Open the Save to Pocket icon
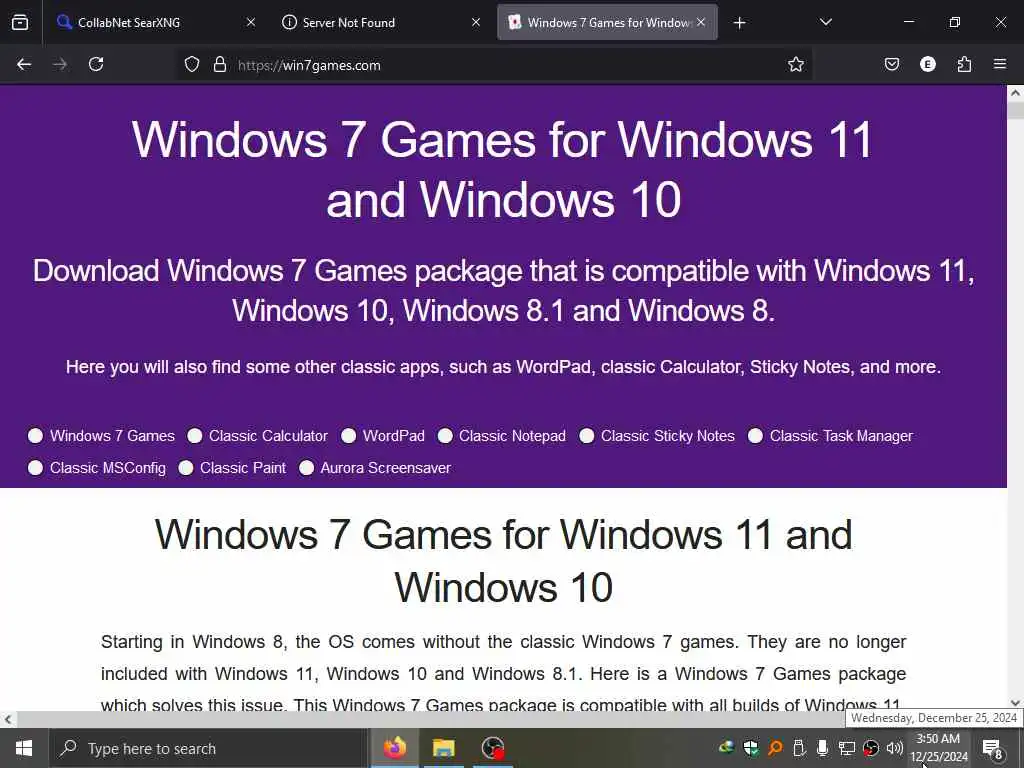Image resolution: width=1024 pixels, height=768 pixels. pyautogui.click(x=891, y=65)
